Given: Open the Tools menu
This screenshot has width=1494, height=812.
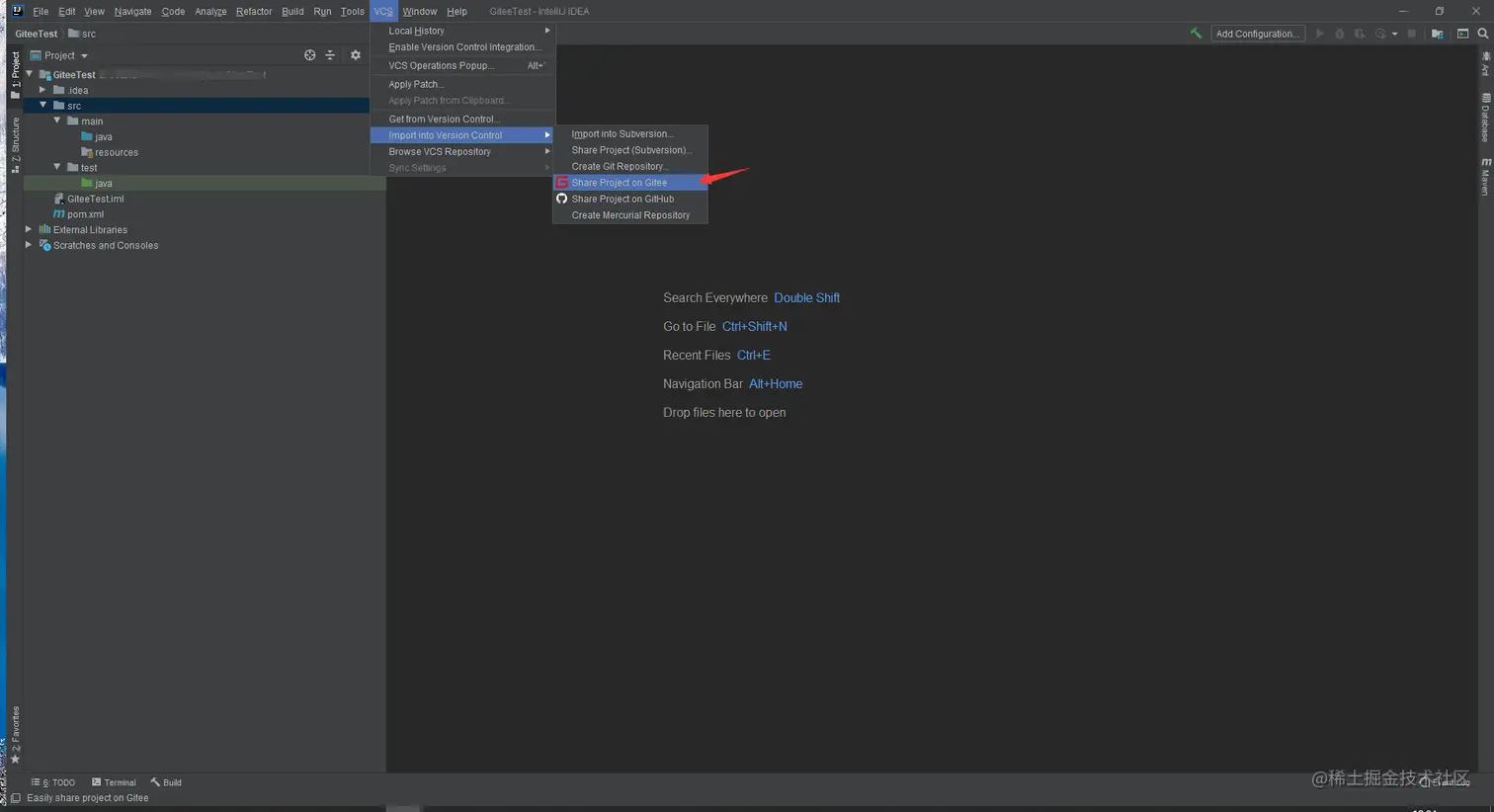Looking at the screenshot, I should 353,11.
